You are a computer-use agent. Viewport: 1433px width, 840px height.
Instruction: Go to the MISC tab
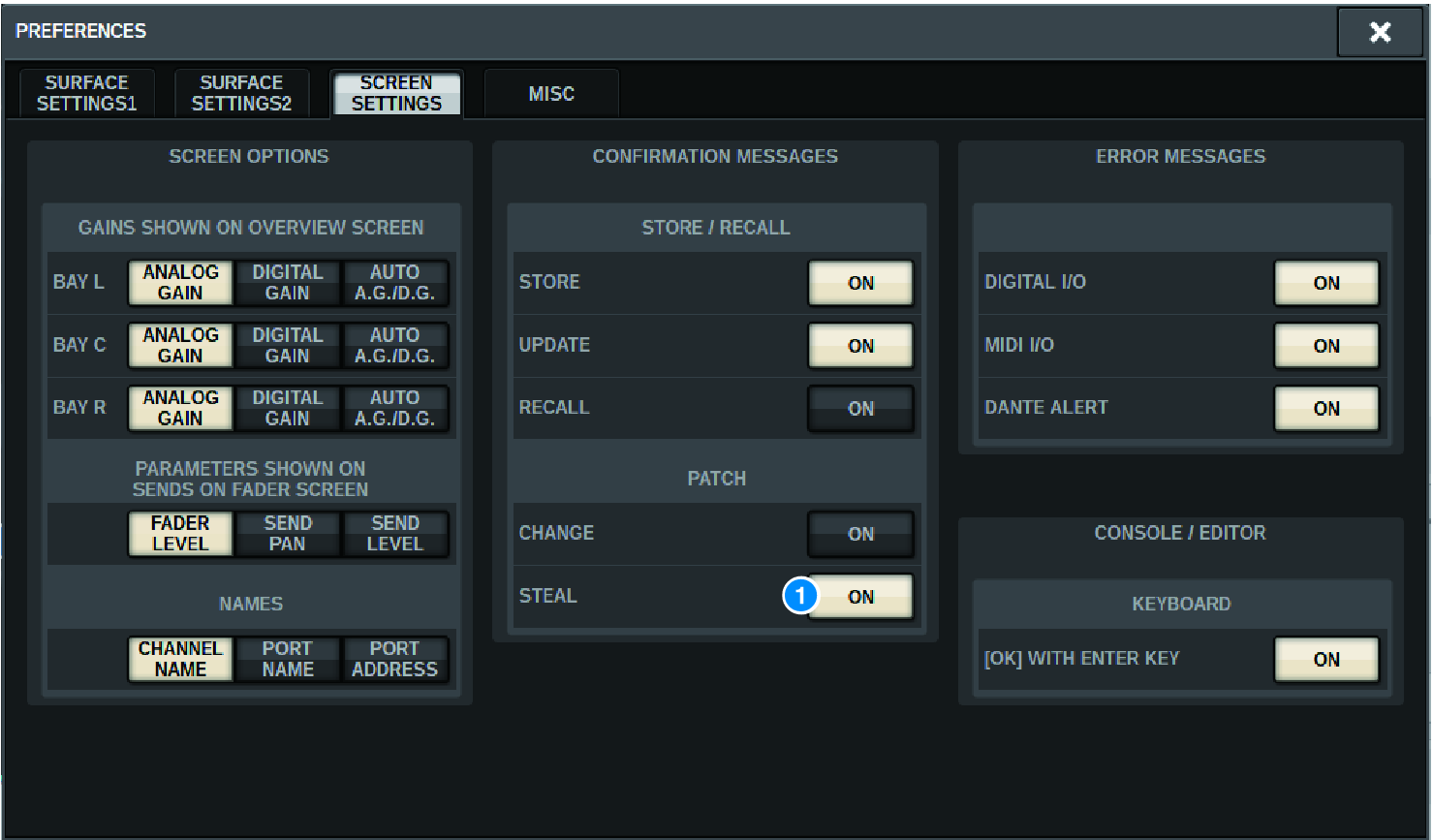(550, 93)
